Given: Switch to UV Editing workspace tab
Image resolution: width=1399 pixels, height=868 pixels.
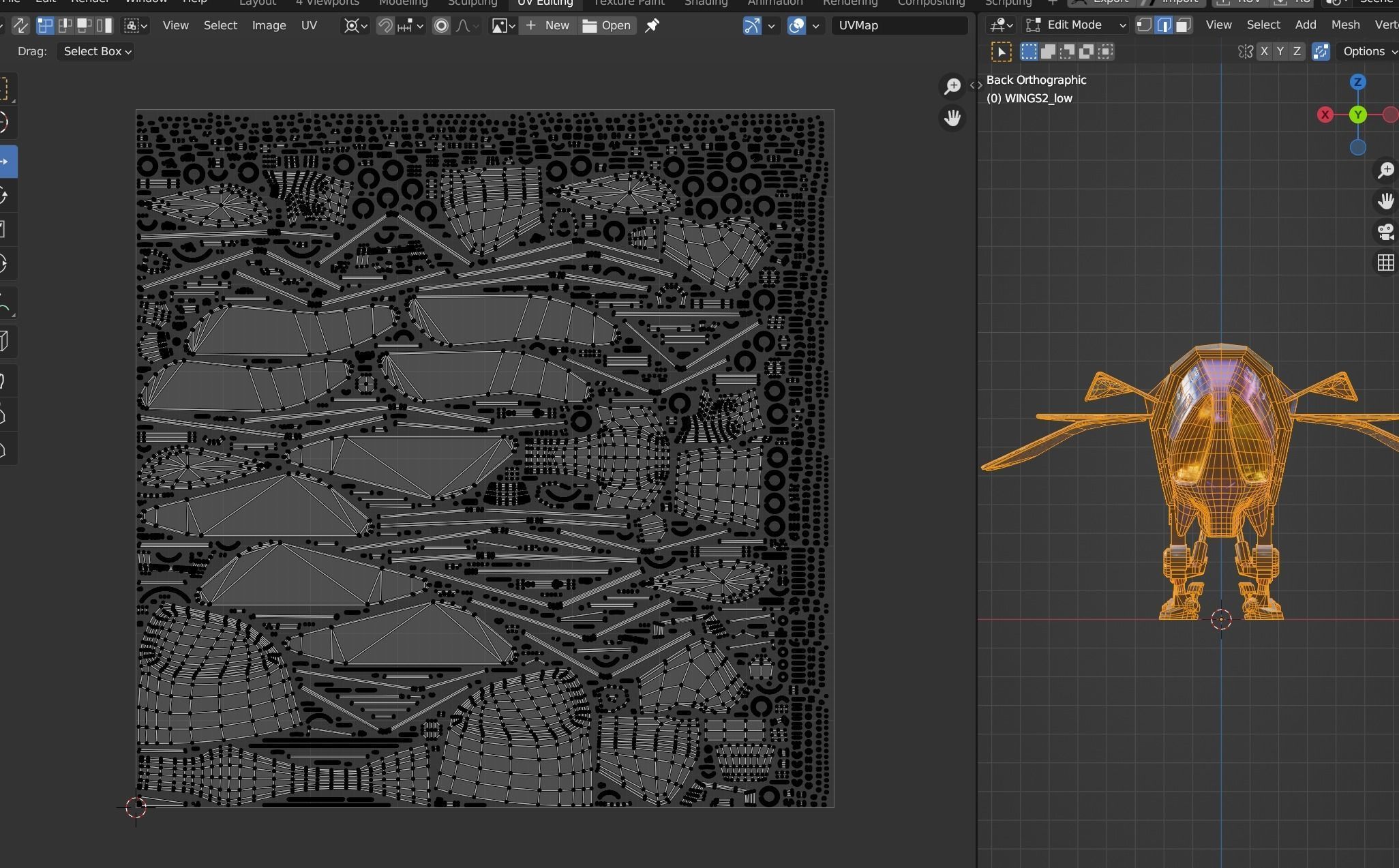Looking at the screenshot, I should [x=545, y=3].
